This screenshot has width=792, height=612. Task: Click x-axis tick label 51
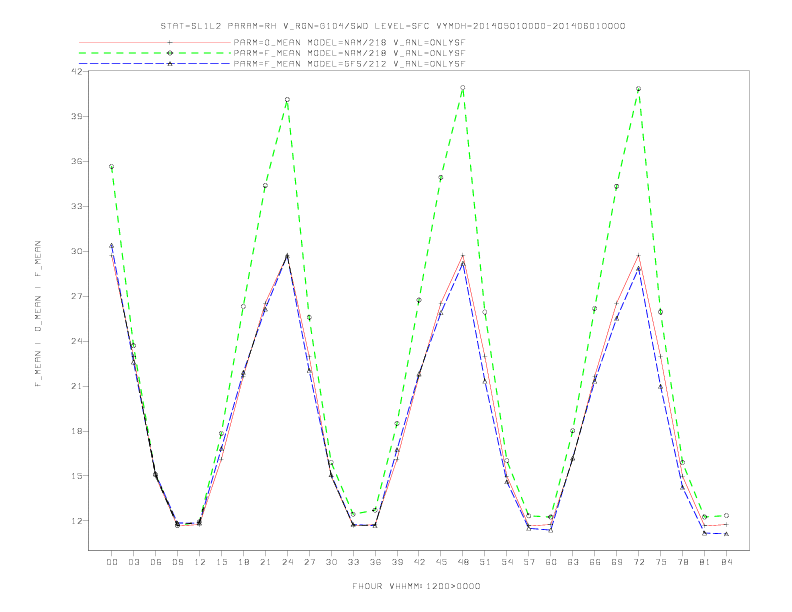pos(485,562)
